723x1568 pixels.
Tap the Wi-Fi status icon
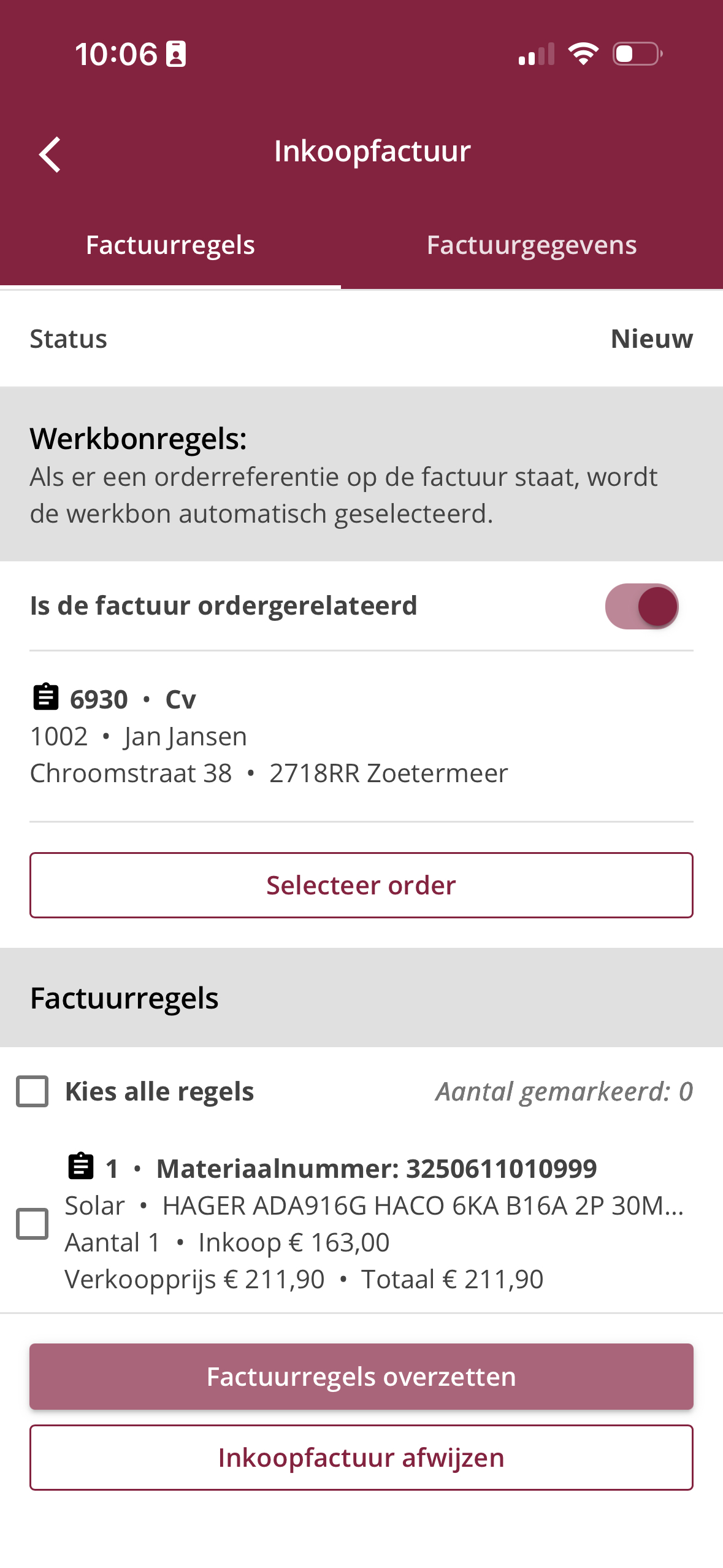click(583, 54)
